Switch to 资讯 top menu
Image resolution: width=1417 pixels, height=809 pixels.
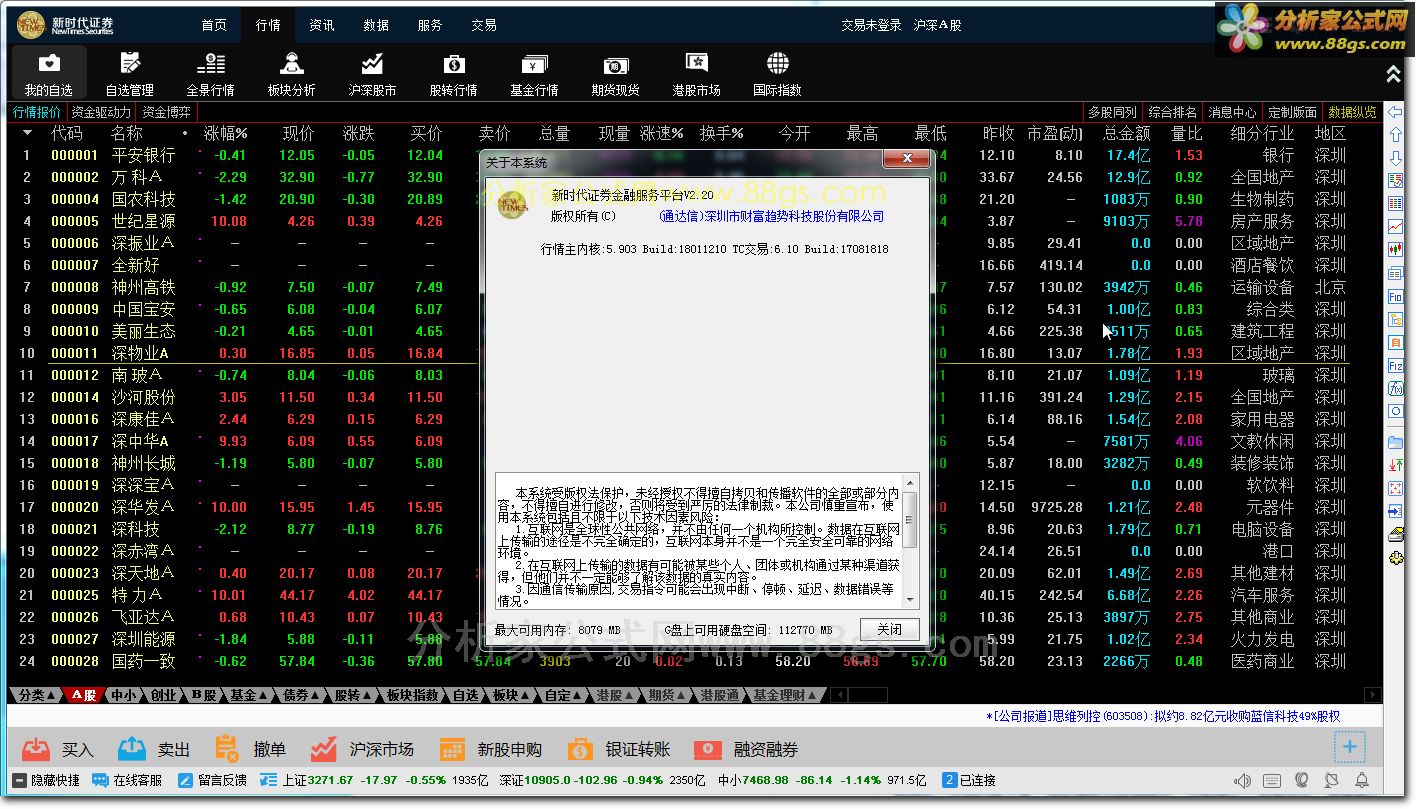pyautogui.click(x=322, y=25)
